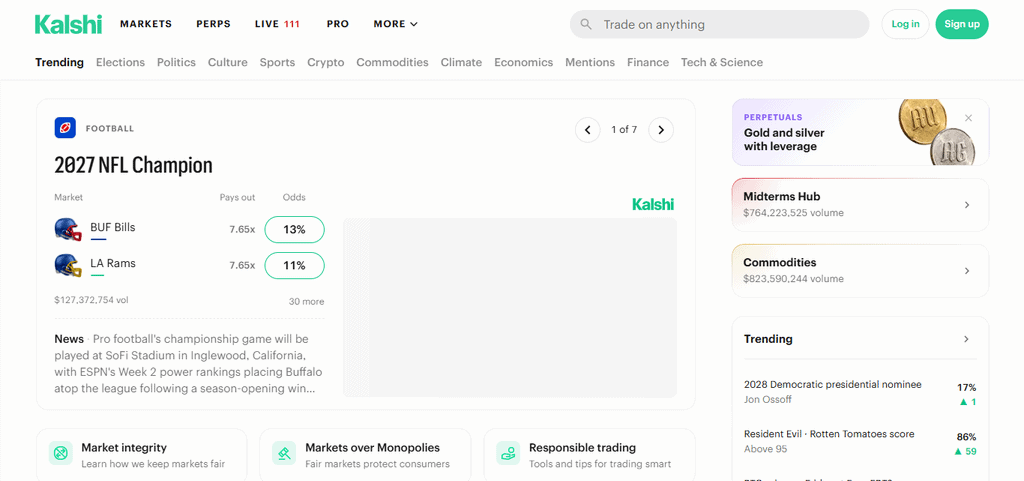
Task: Click the Midterms Hub title
Action: (782, 196)
